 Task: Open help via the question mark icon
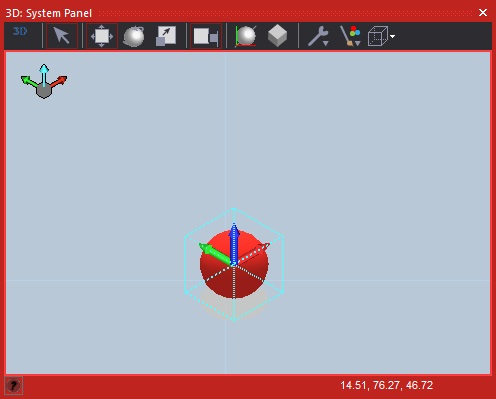click(14, 386)
